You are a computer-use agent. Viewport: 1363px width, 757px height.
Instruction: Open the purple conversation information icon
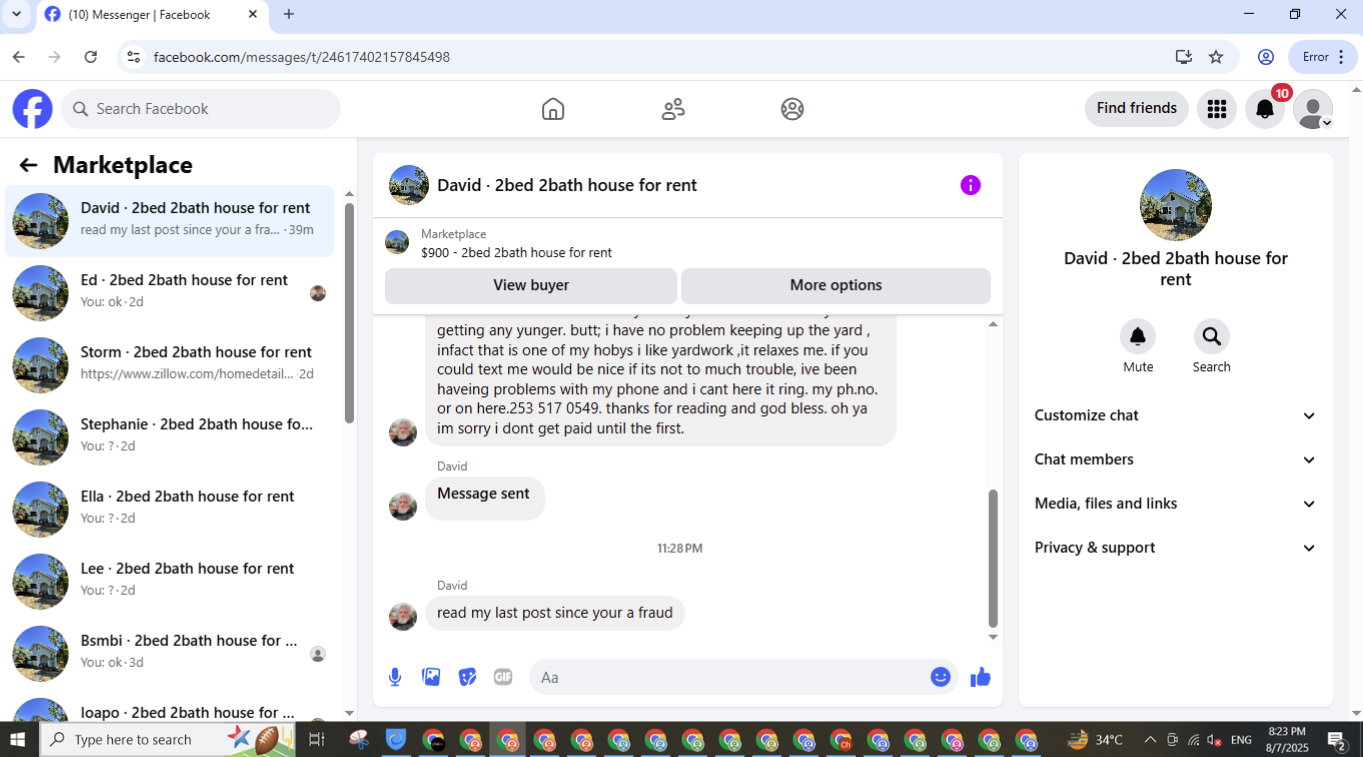point(970,185)
